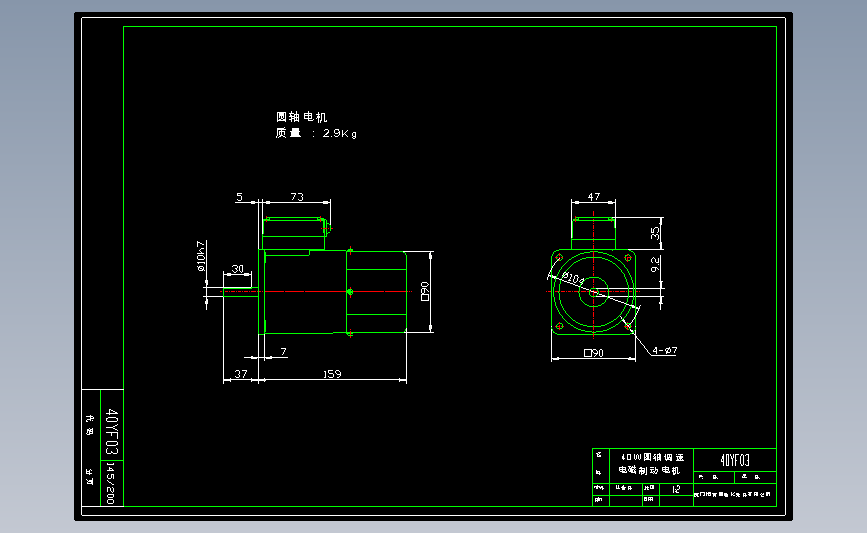The width and height of the screenshot is (867, 533).
Task: Select the title text 圆轴电机
Action: [x=301, y=117]
